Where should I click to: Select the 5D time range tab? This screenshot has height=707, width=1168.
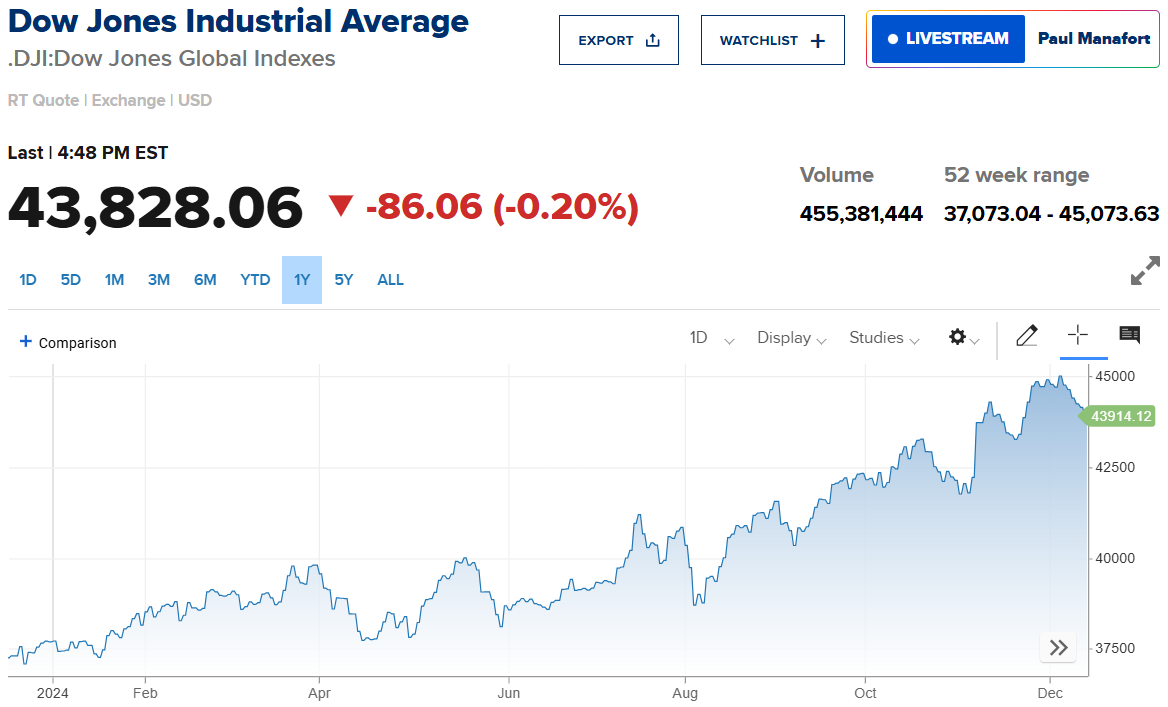pyautogui.click(x=70, y=280)
